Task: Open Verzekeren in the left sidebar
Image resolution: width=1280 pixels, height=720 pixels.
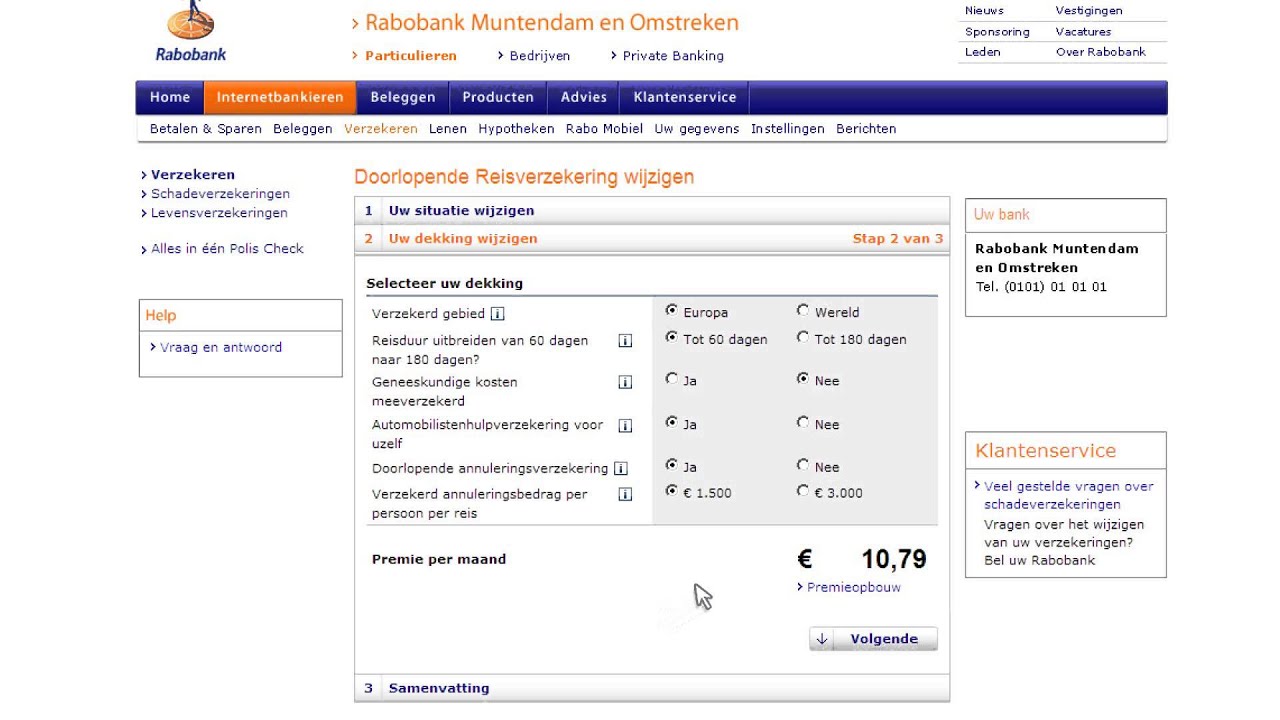Action: 193,175
